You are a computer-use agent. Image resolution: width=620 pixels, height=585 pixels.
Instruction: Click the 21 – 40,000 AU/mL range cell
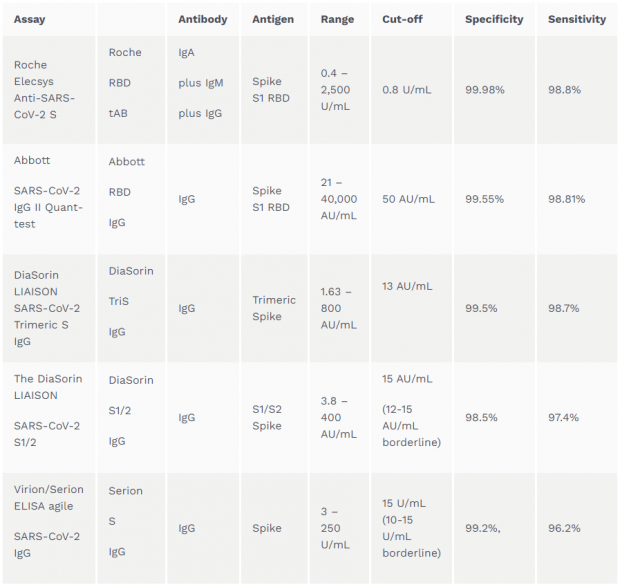[339, 199]
